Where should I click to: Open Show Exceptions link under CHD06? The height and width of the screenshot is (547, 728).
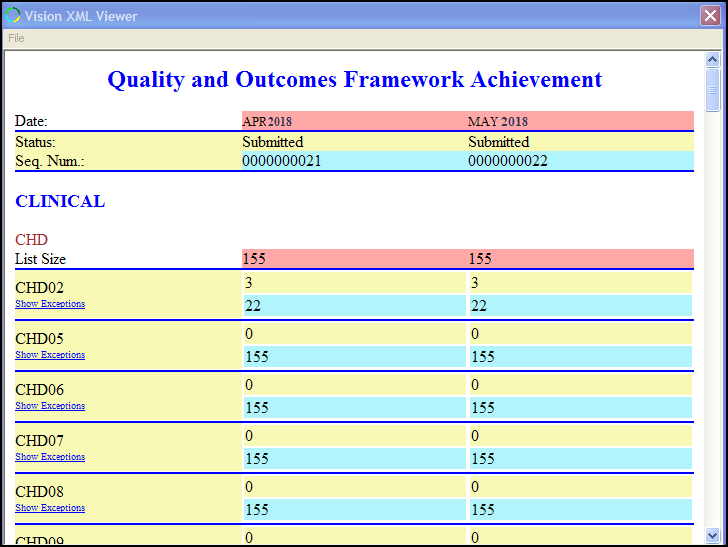coord(50,406)
